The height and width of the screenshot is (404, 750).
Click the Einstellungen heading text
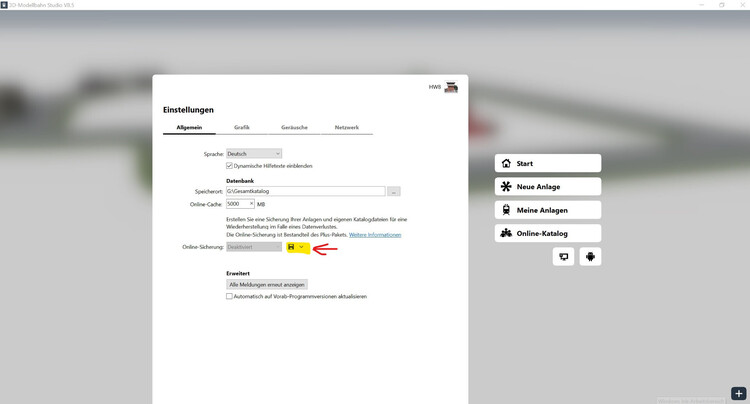(188, 110)
